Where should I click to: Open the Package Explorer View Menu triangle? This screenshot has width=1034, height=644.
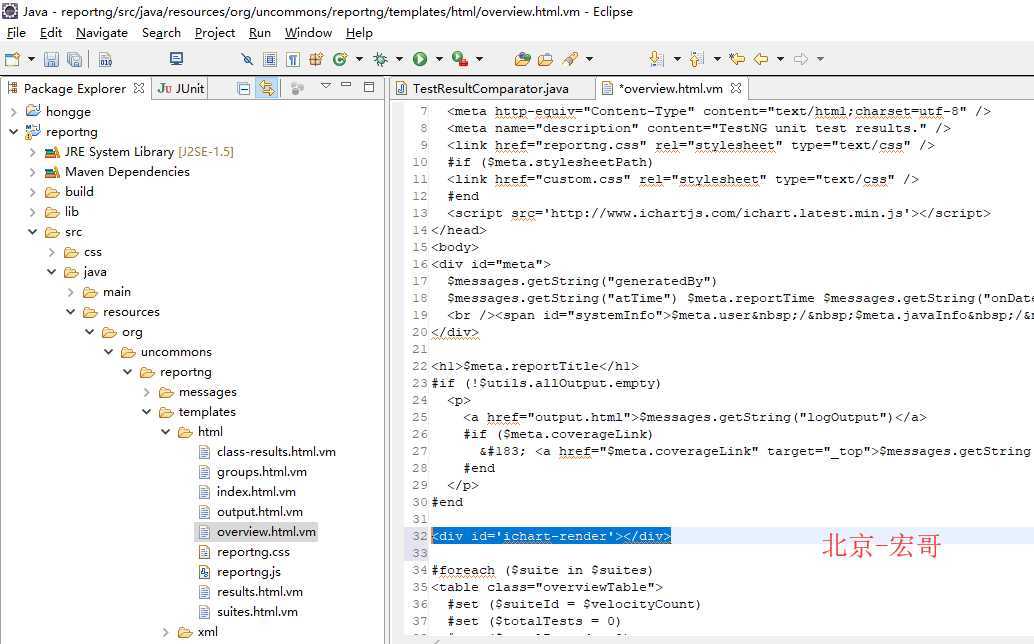[x=326, y=86]
